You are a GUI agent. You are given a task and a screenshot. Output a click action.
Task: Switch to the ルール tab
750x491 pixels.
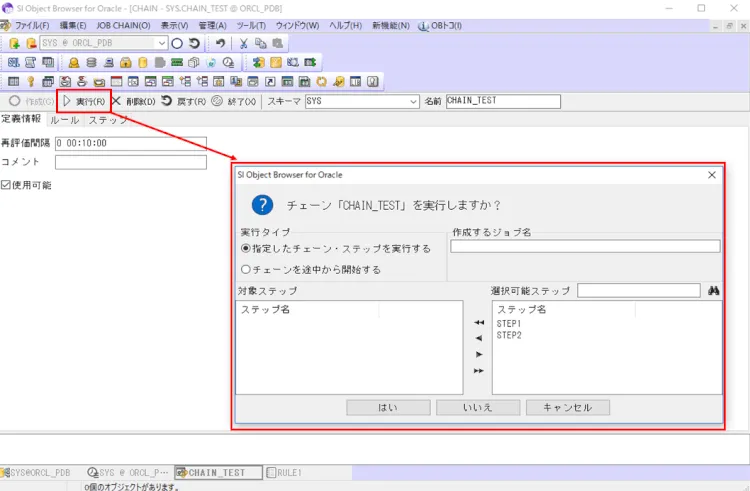(65, 120)
